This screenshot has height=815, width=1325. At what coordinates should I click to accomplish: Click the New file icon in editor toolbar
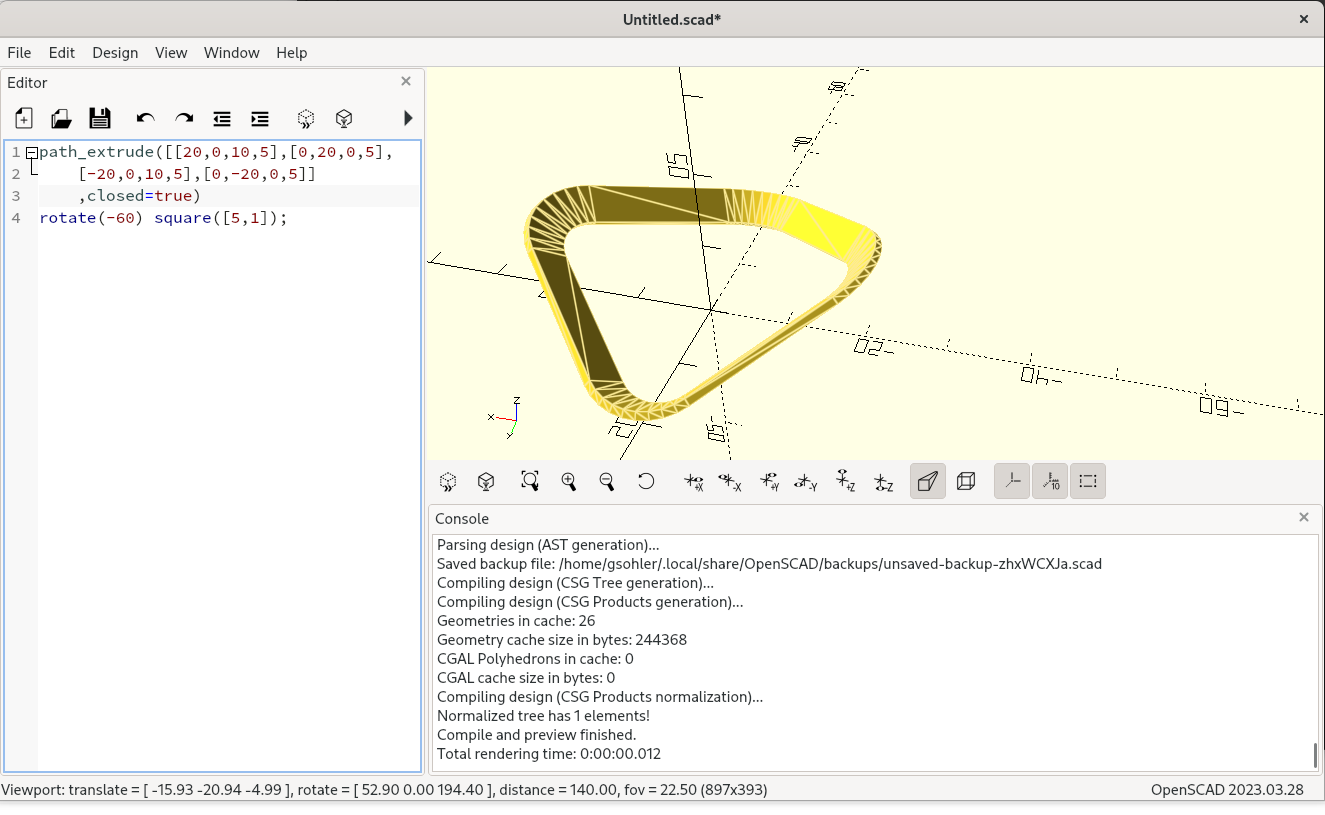[x=24, y=119]
